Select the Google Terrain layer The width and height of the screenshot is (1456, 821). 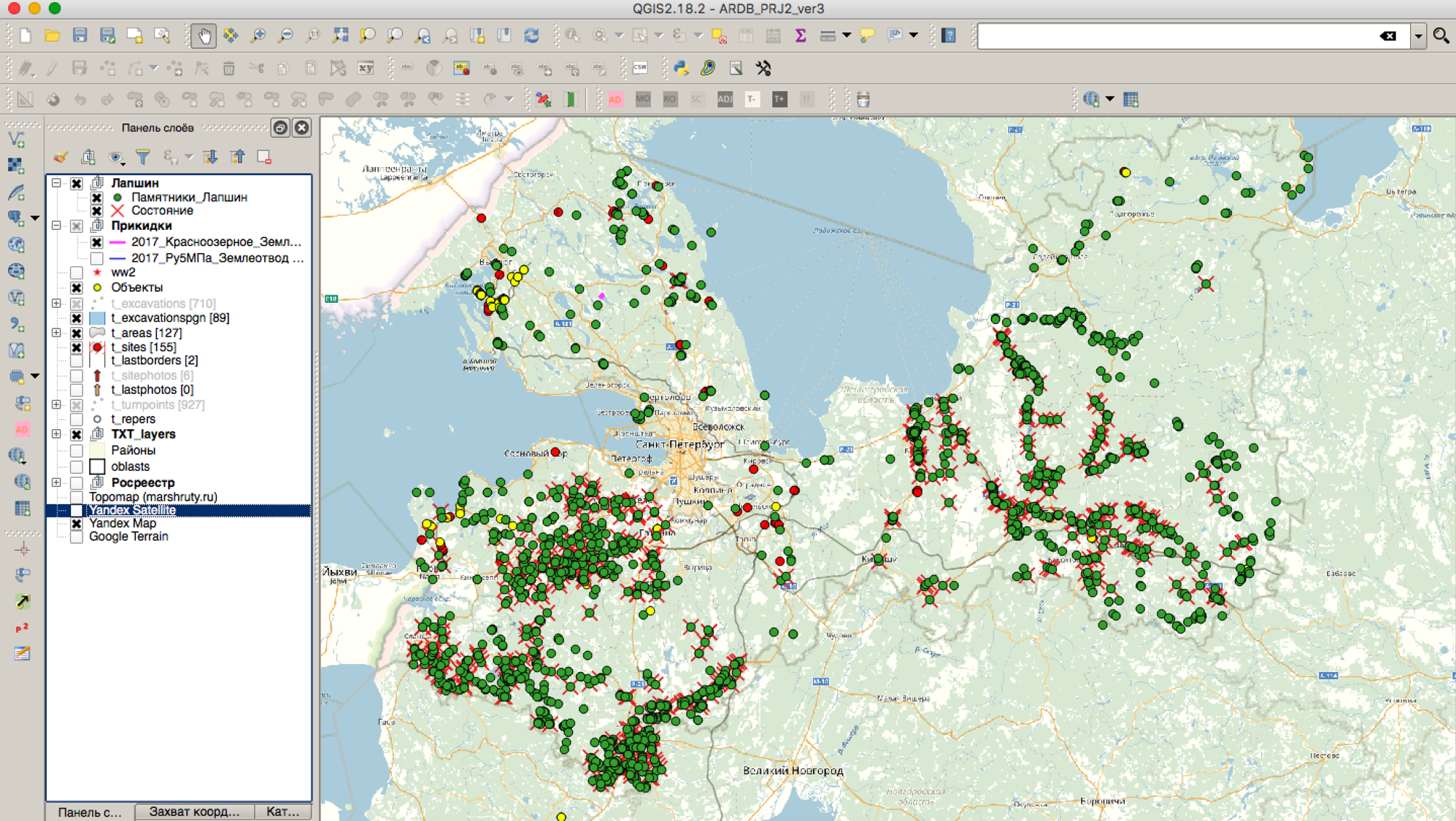[x=128, y=536]
